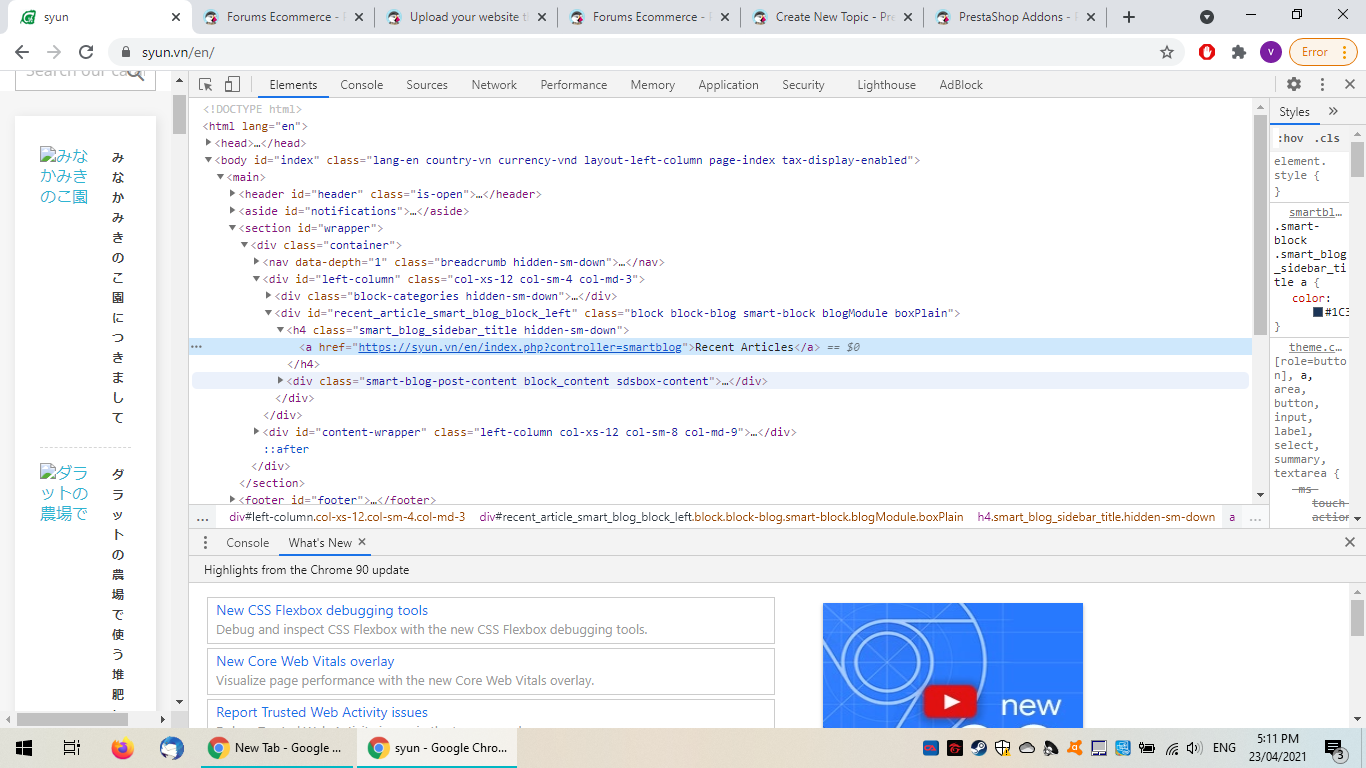Open the theme.c… stylesheet source link
1366x768 pixels.
point(1315,347)
